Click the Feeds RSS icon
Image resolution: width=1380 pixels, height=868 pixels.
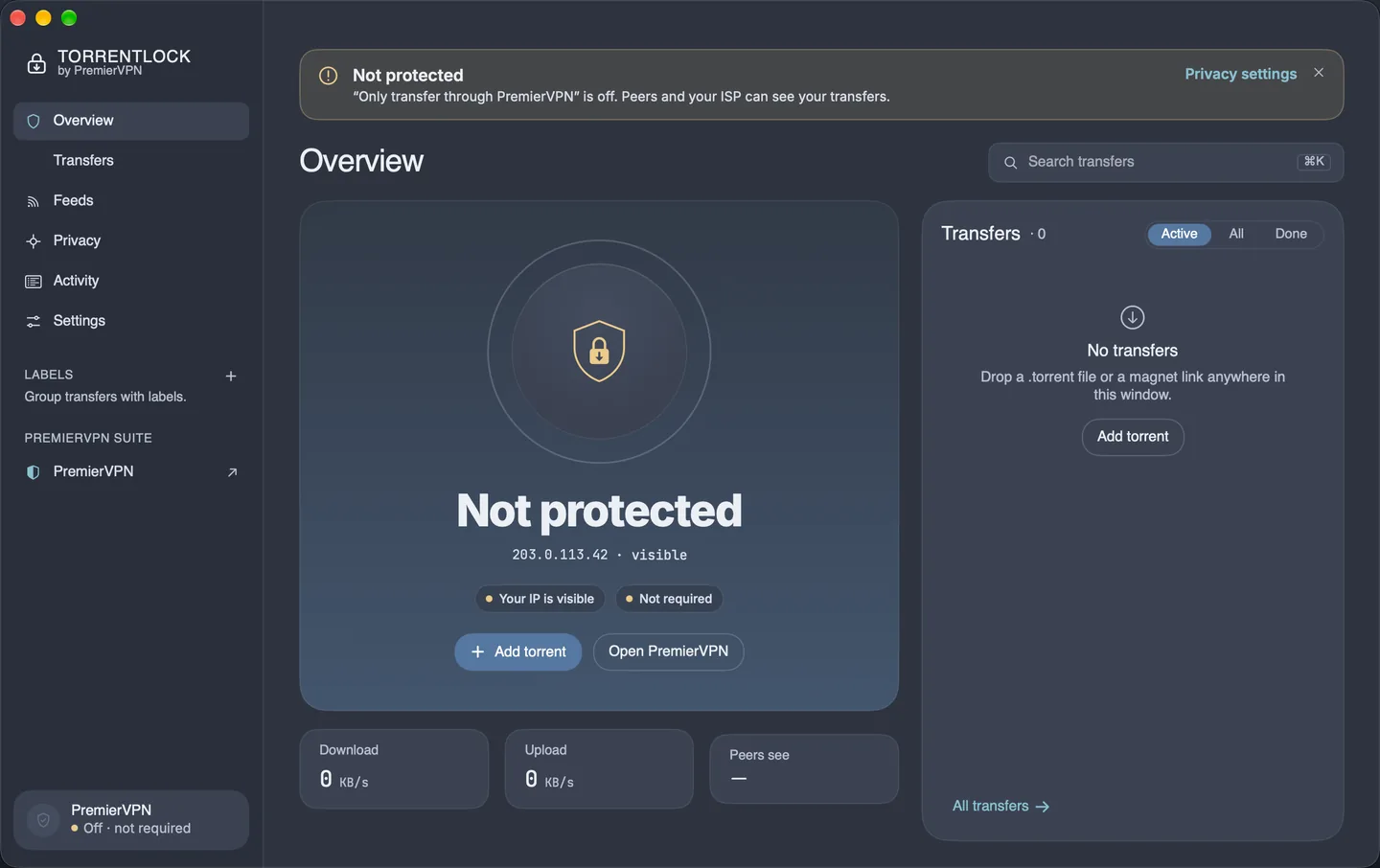34,201
